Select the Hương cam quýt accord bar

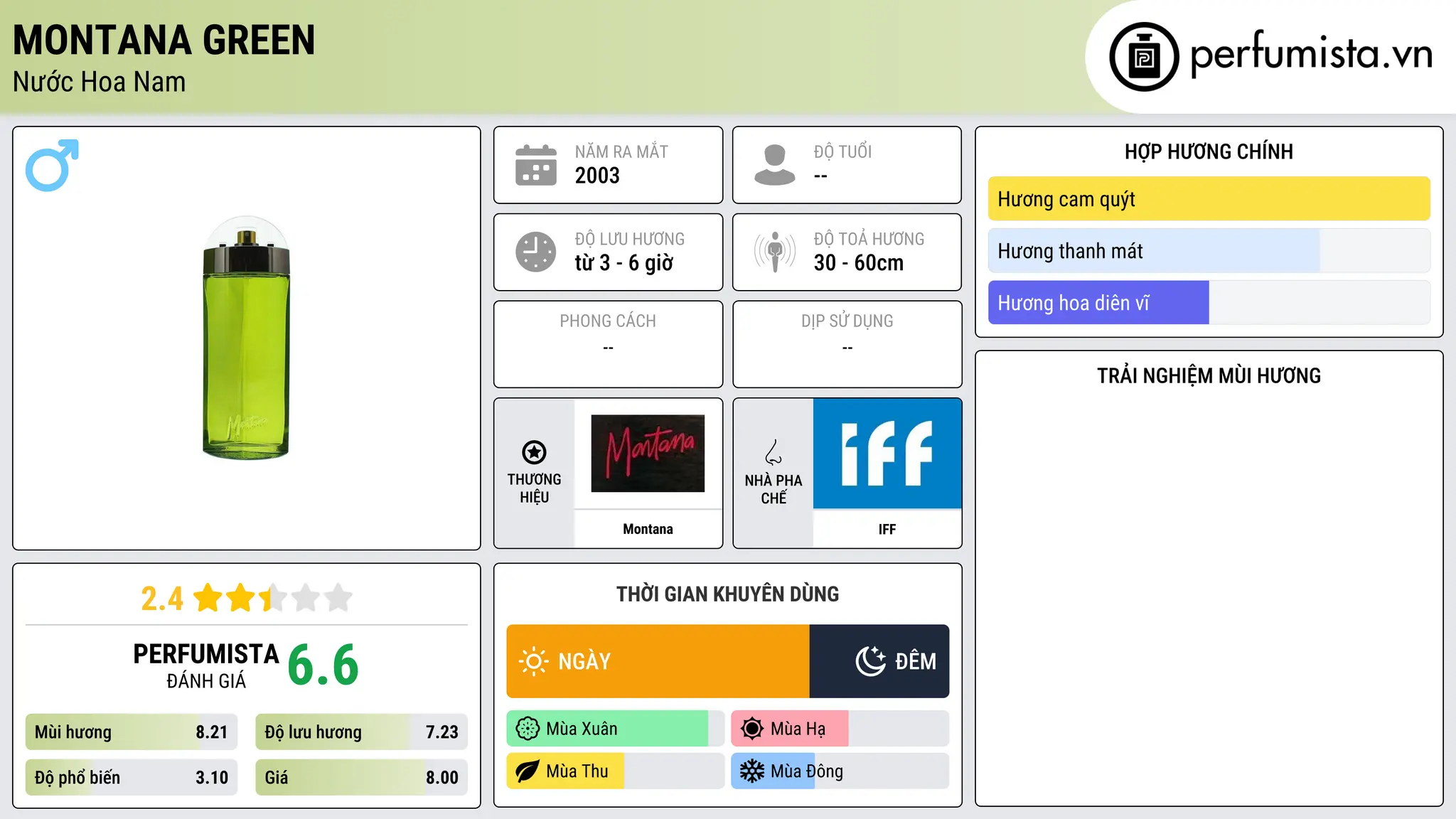[x=1209, y=199]
